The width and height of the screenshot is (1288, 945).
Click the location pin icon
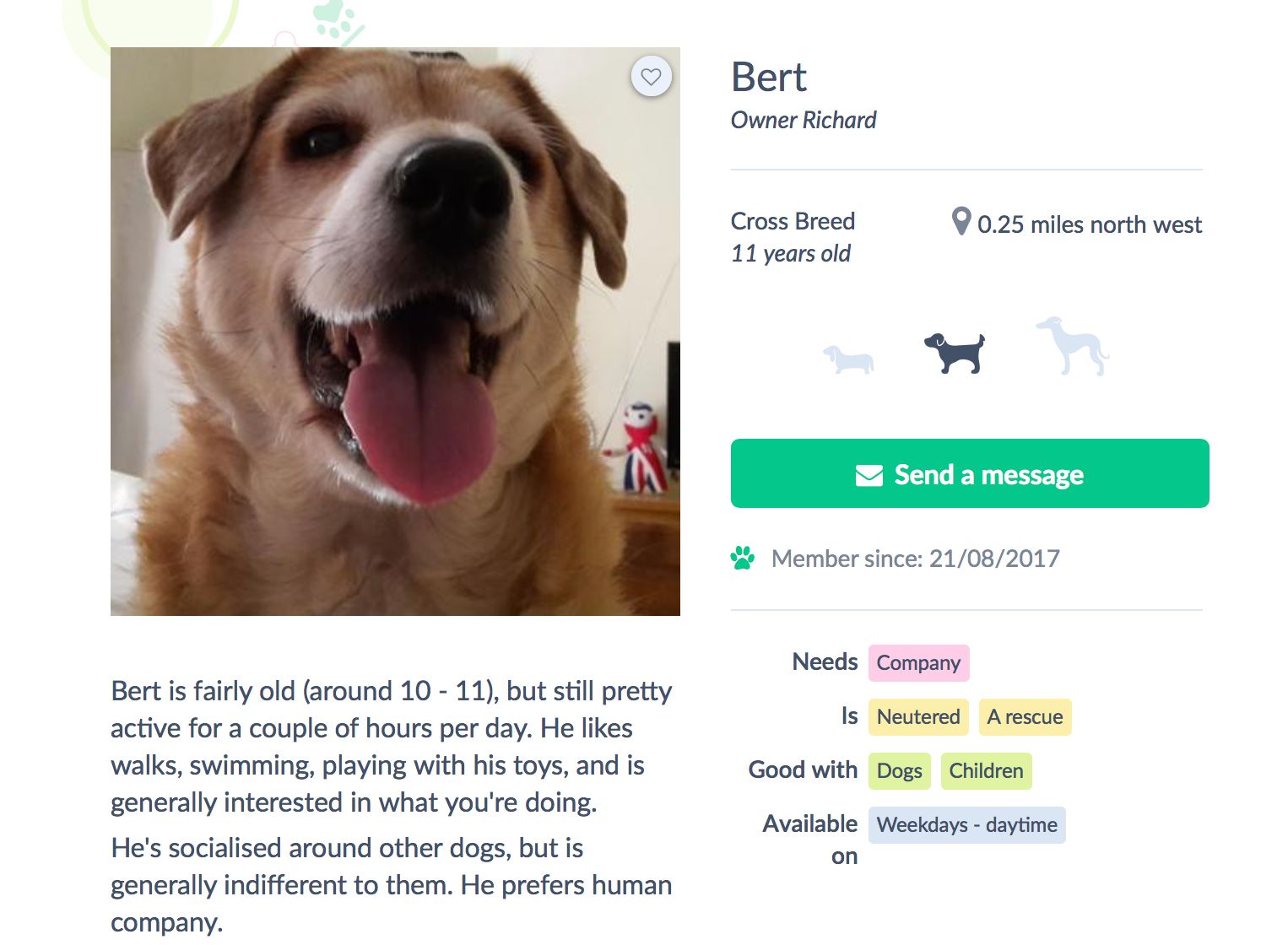pyautogui.click(x=961, y=222)
